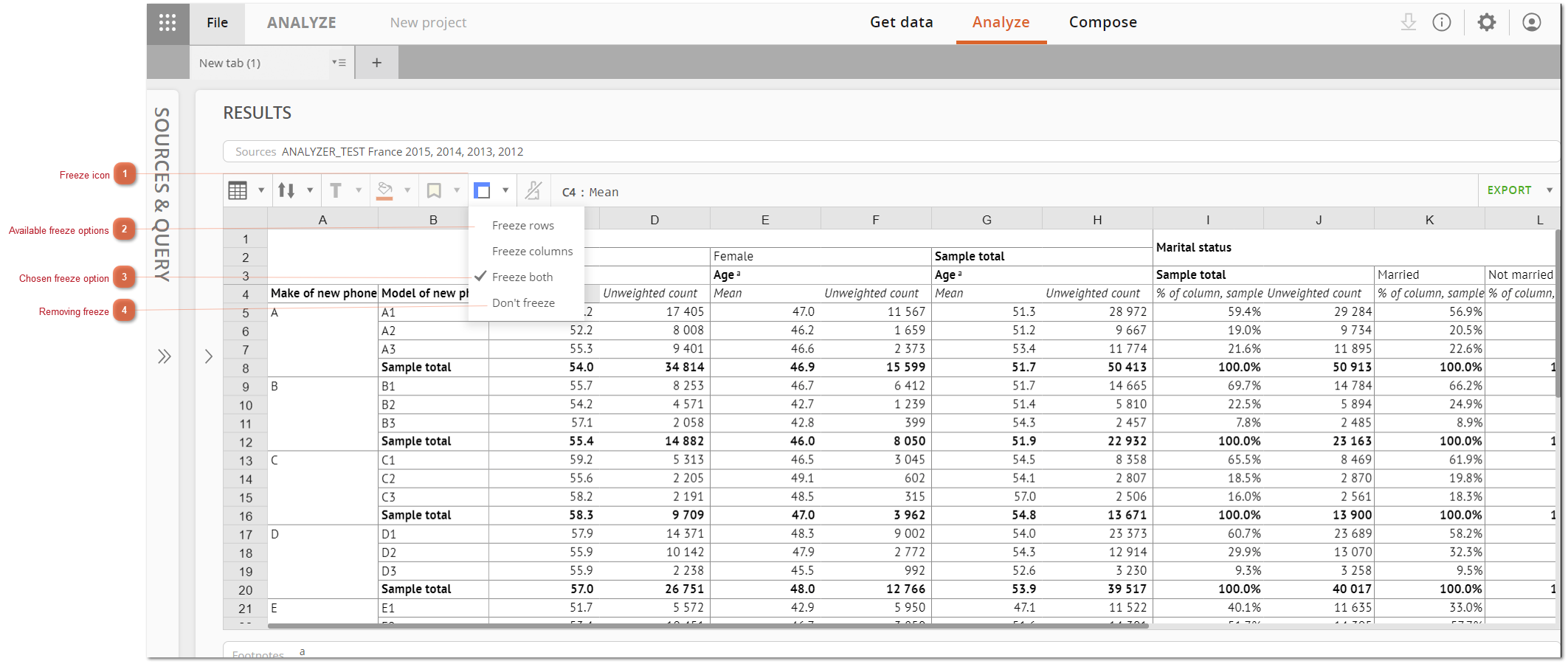Switch to the Compose tab
The image size is (1568, 664).
pos(1102,22)
